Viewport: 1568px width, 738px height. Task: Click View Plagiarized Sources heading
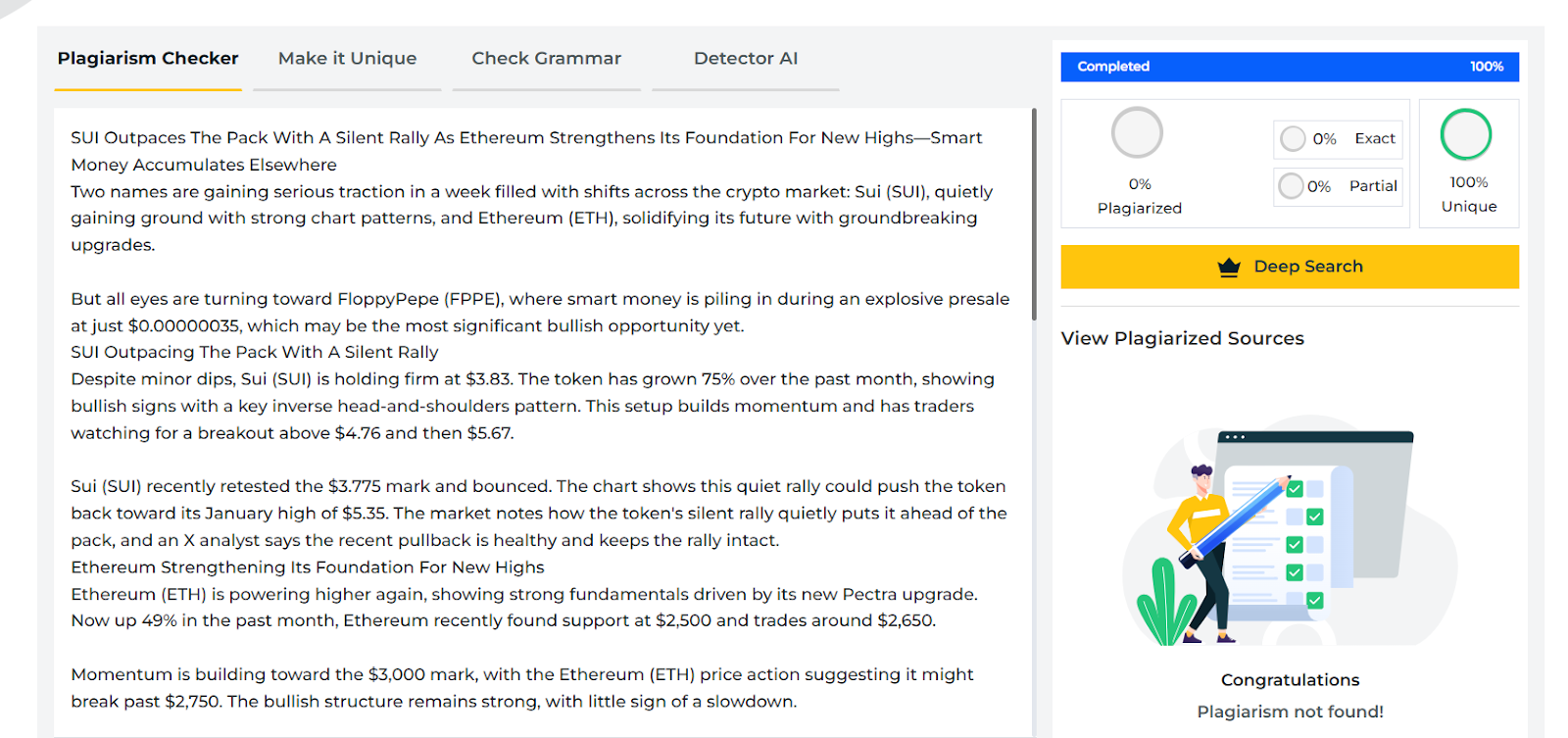pos(1182,338)
